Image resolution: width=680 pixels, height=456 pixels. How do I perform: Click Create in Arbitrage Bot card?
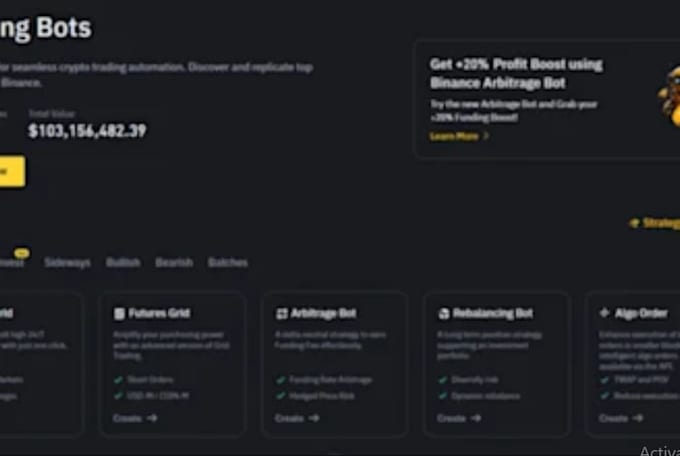click(289, 418)
